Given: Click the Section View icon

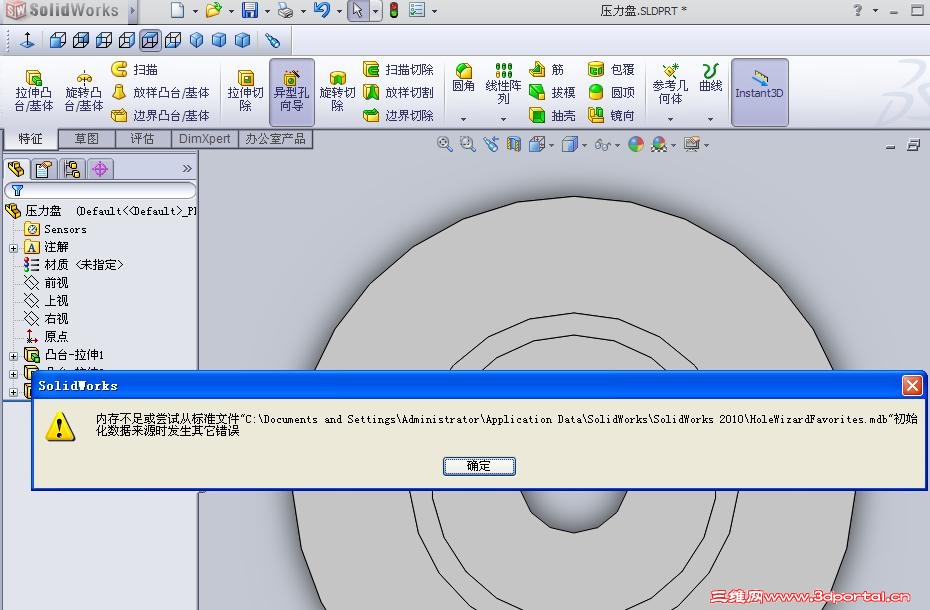Looking at the screenshot, I should click(514, 144).
